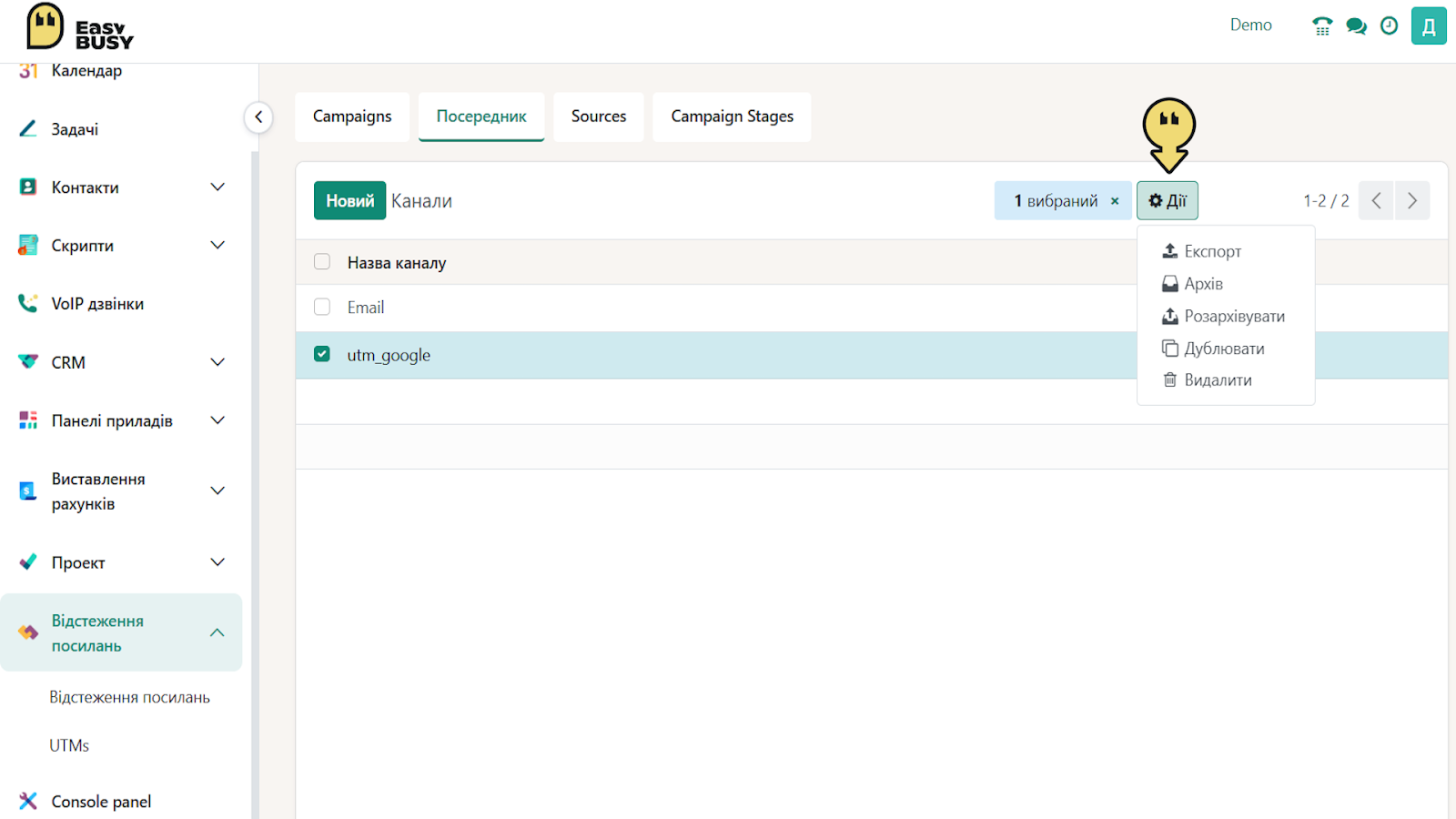1456x819 pixels.
Task: Choose Експорт from the actions menu
Action: tap(1226, 251)
